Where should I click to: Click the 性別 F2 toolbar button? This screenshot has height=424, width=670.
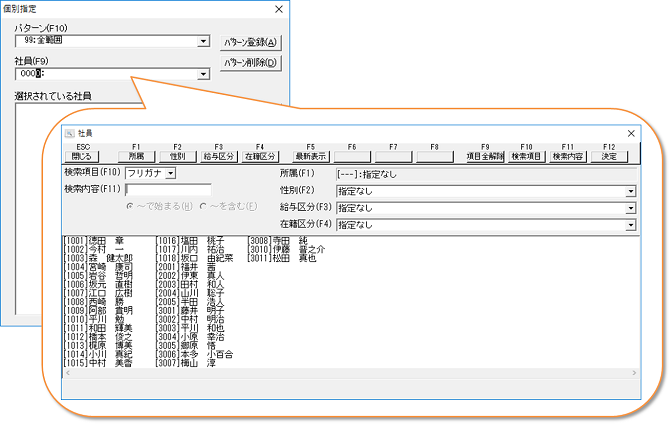pos(177,156)
